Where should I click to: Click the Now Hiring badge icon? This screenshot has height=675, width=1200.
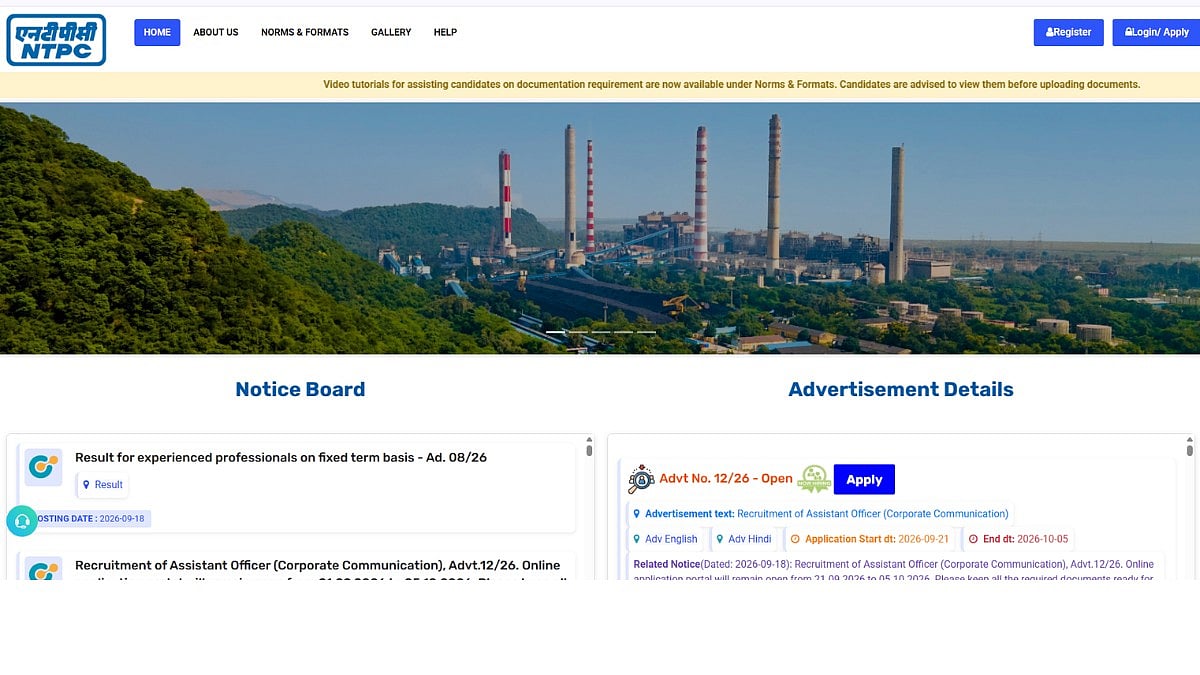tap(814, 479)
